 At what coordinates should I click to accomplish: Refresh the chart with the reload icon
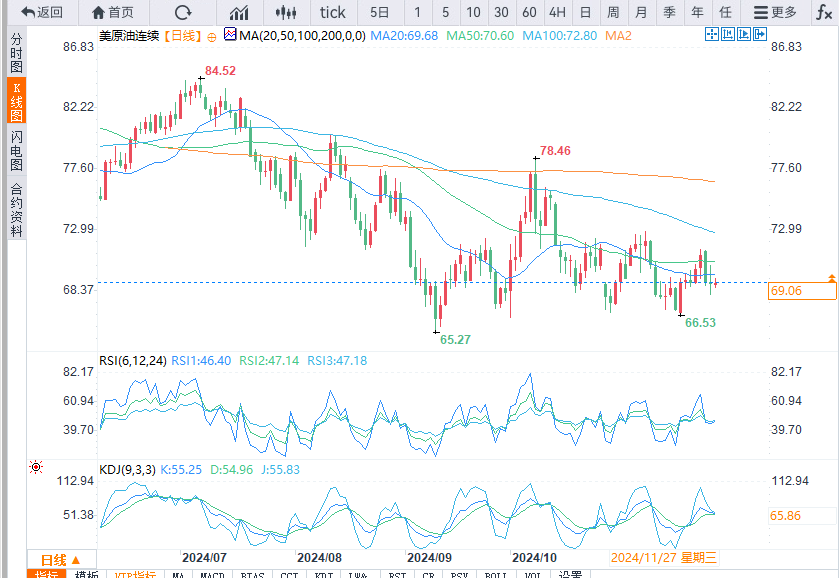pos(182,12)
